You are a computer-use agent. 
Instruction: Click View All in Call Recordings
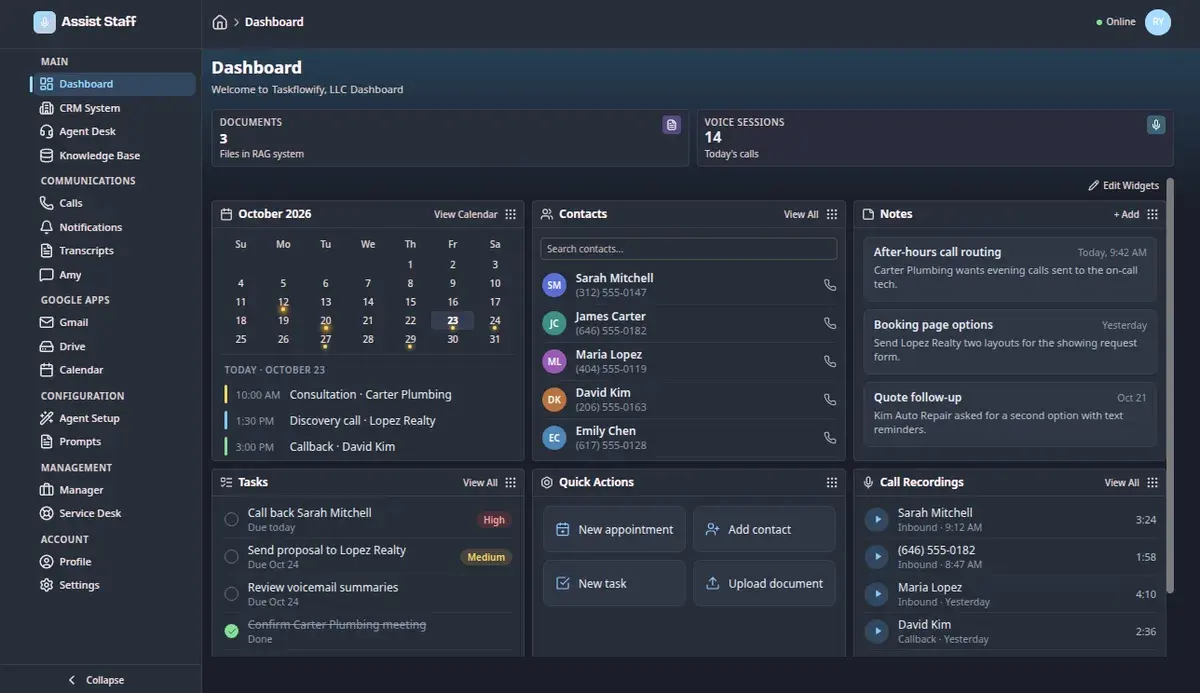[x=1122, y=482]
